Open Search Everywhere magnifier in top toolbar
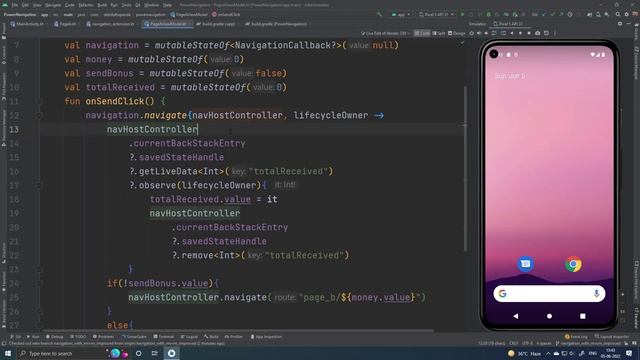 pyautogui.click(x=618, y=14)
